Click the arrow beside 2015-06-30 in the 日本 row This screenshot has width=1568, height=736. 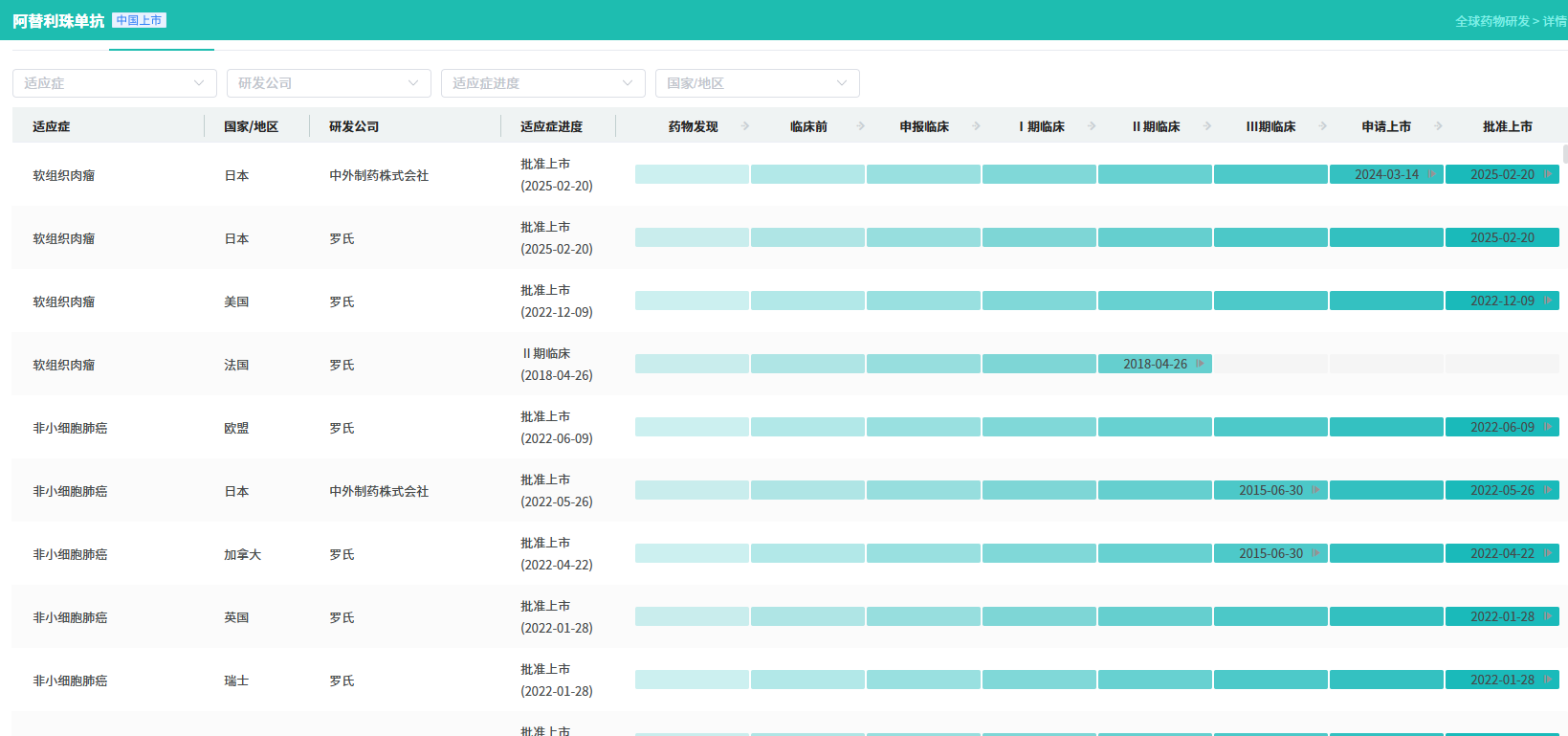pyautogui.click(x=1315, y=490)
